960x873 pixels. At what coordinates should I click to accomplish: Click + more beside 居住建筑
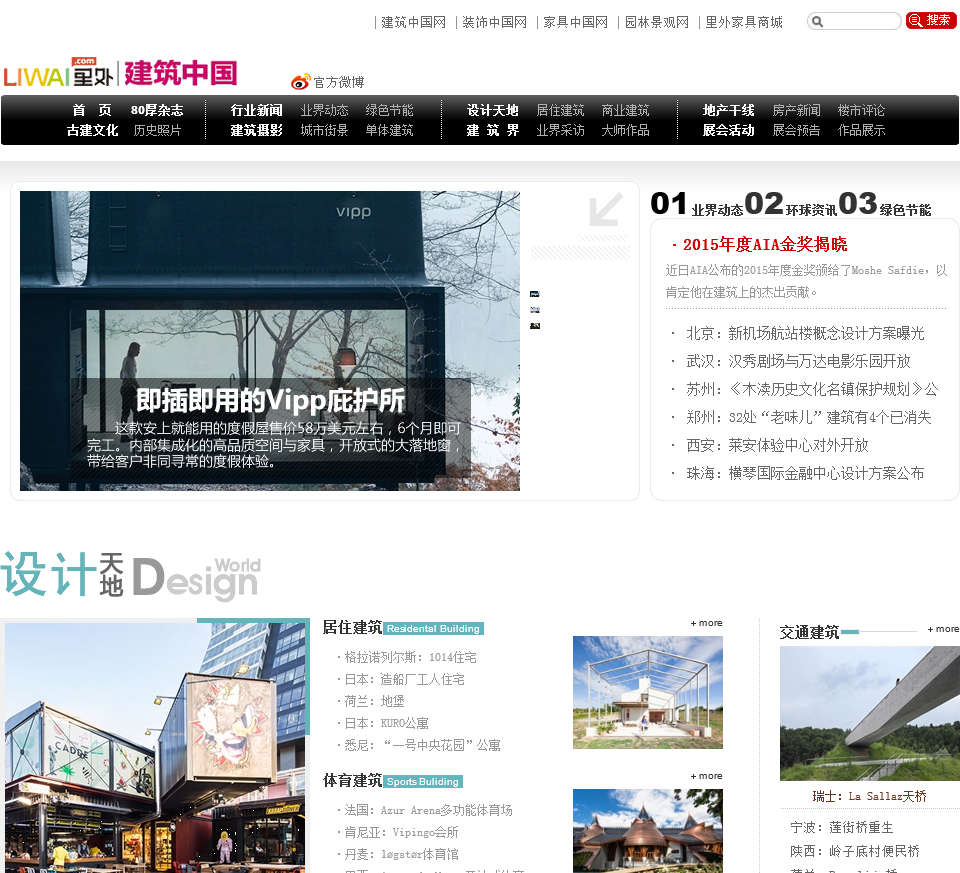[707, 623]
